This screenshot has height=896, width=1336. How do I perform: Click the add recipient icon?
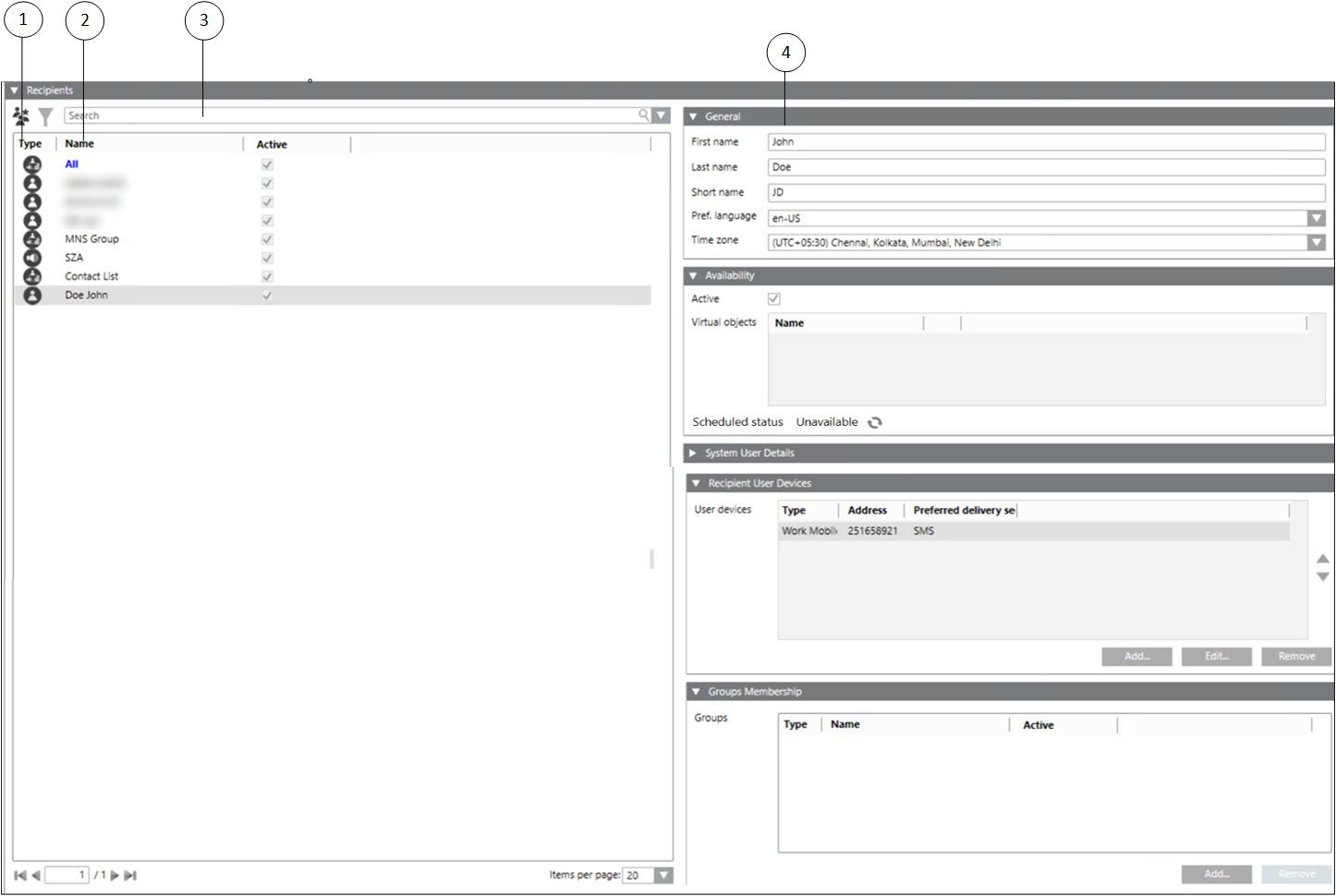click(x=21, y=115)
